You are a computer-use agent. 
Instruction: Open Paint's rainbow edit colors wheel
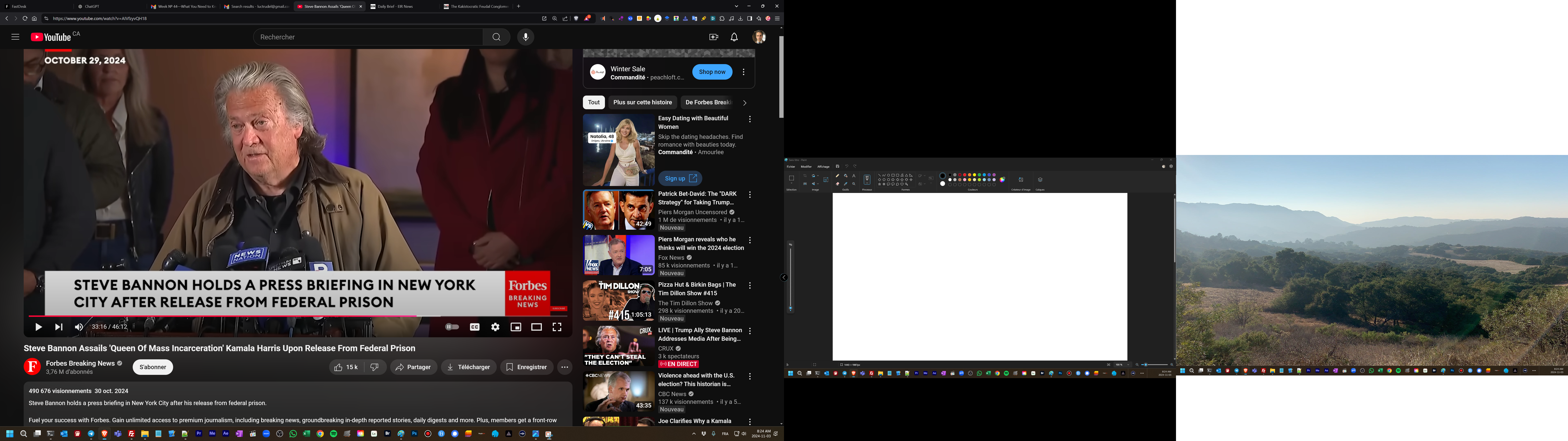1002,180
